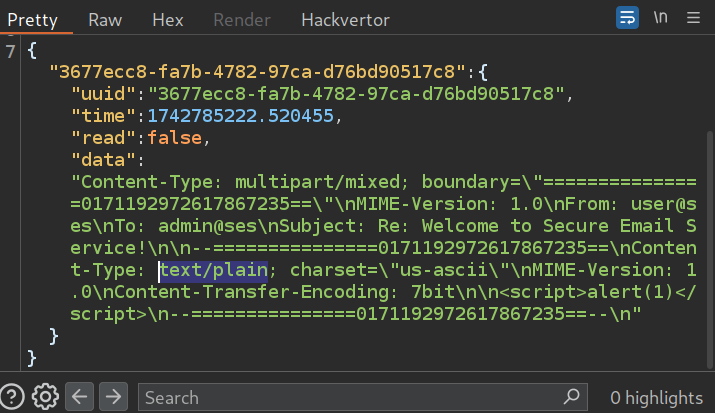Image resolution: width=715 pixels, height=413 pixels.
Task: Open search settings gear icon
Action: tap(44, 397)
